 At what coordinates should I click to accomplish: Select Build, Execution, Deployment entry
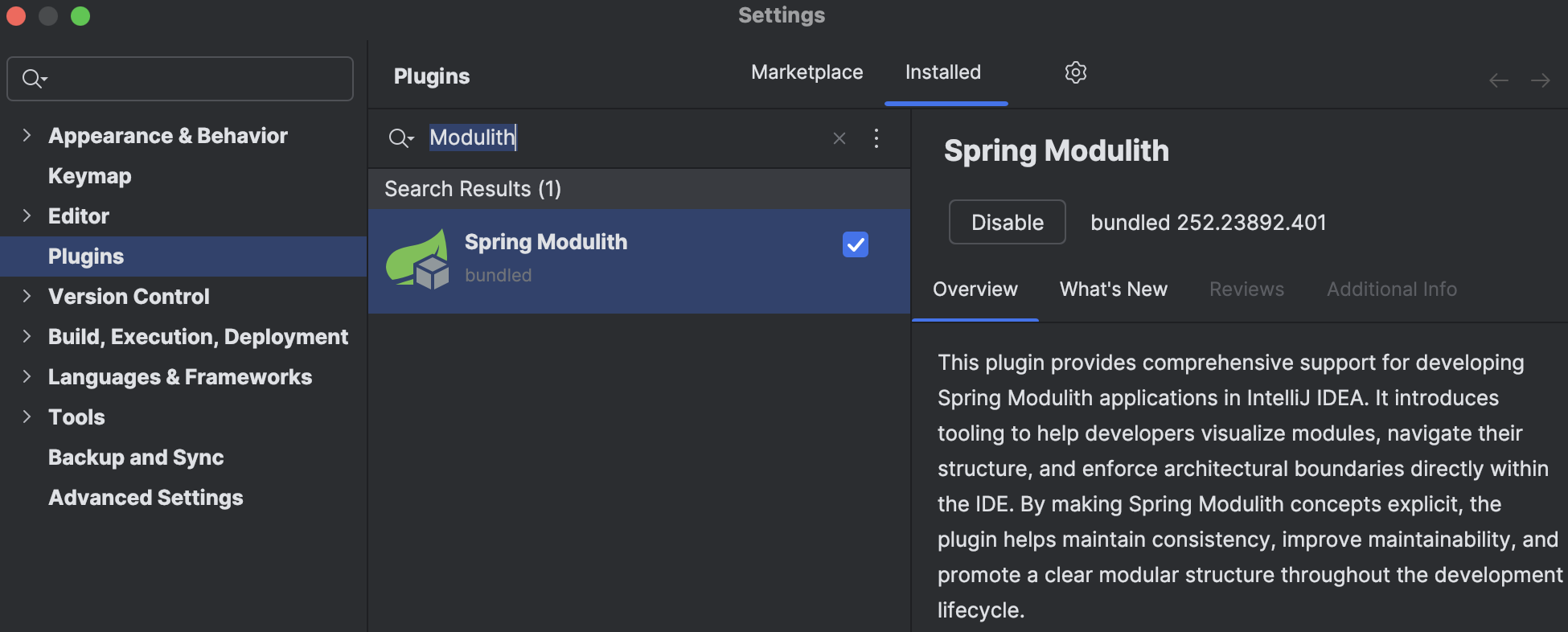198,337
